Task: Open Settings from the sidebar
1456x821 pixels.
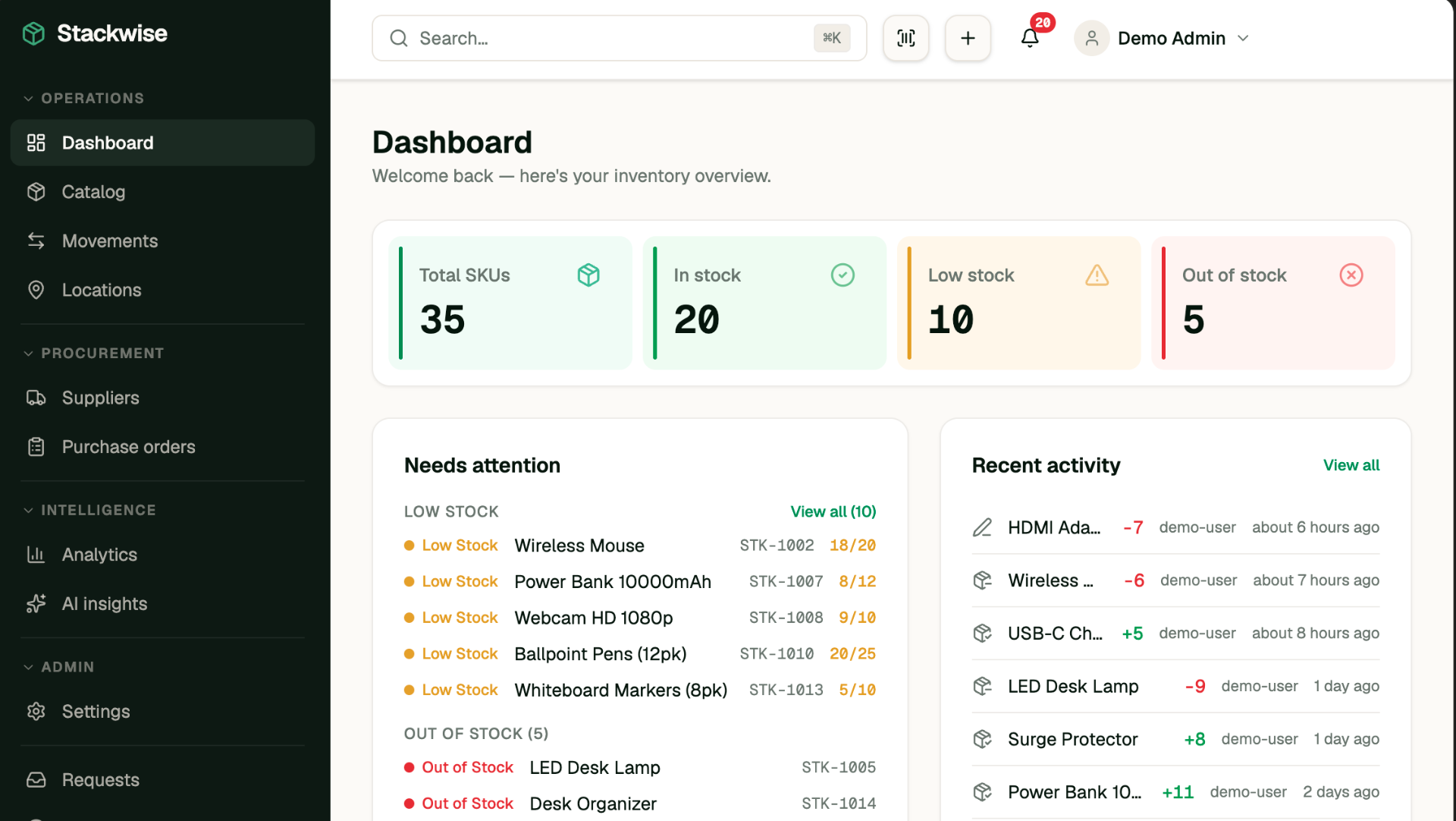Action: pyautogui.click(x=96, y=711)
